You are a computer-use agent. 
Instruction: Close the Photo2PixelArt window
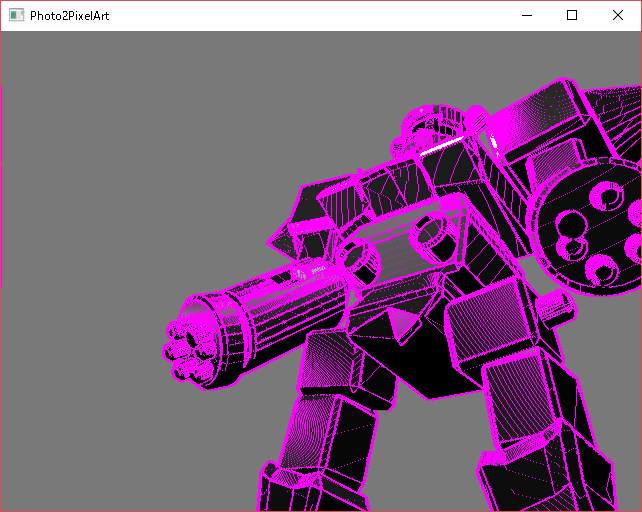pos(618,16)
